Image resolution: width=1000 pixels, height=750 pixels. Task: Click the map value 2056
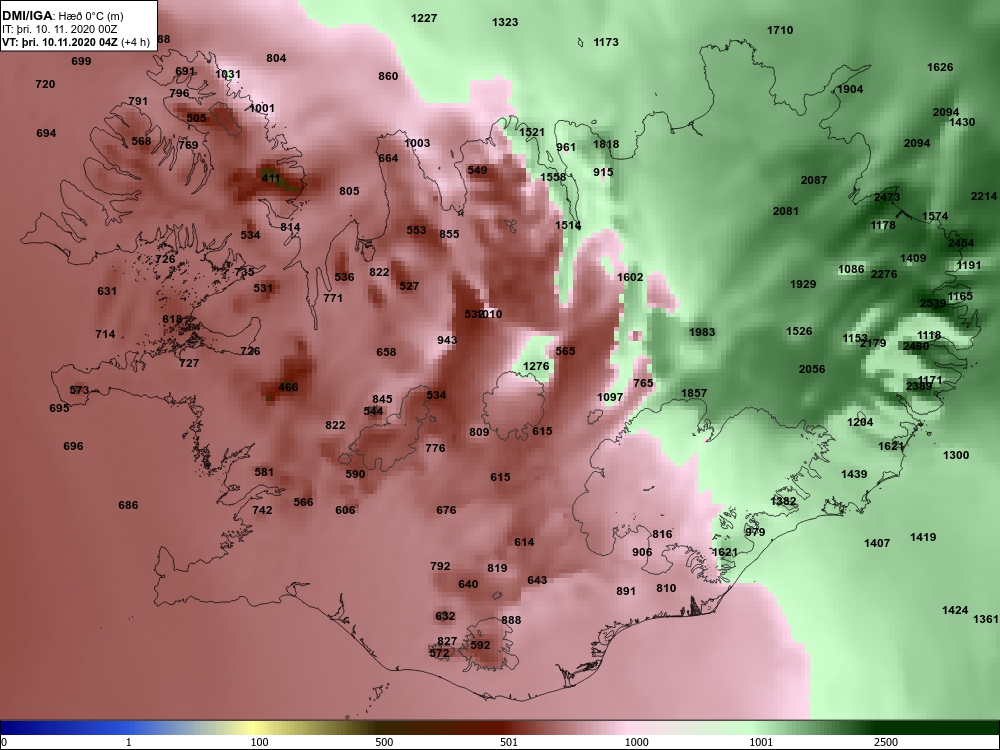(x=812, y=369)
